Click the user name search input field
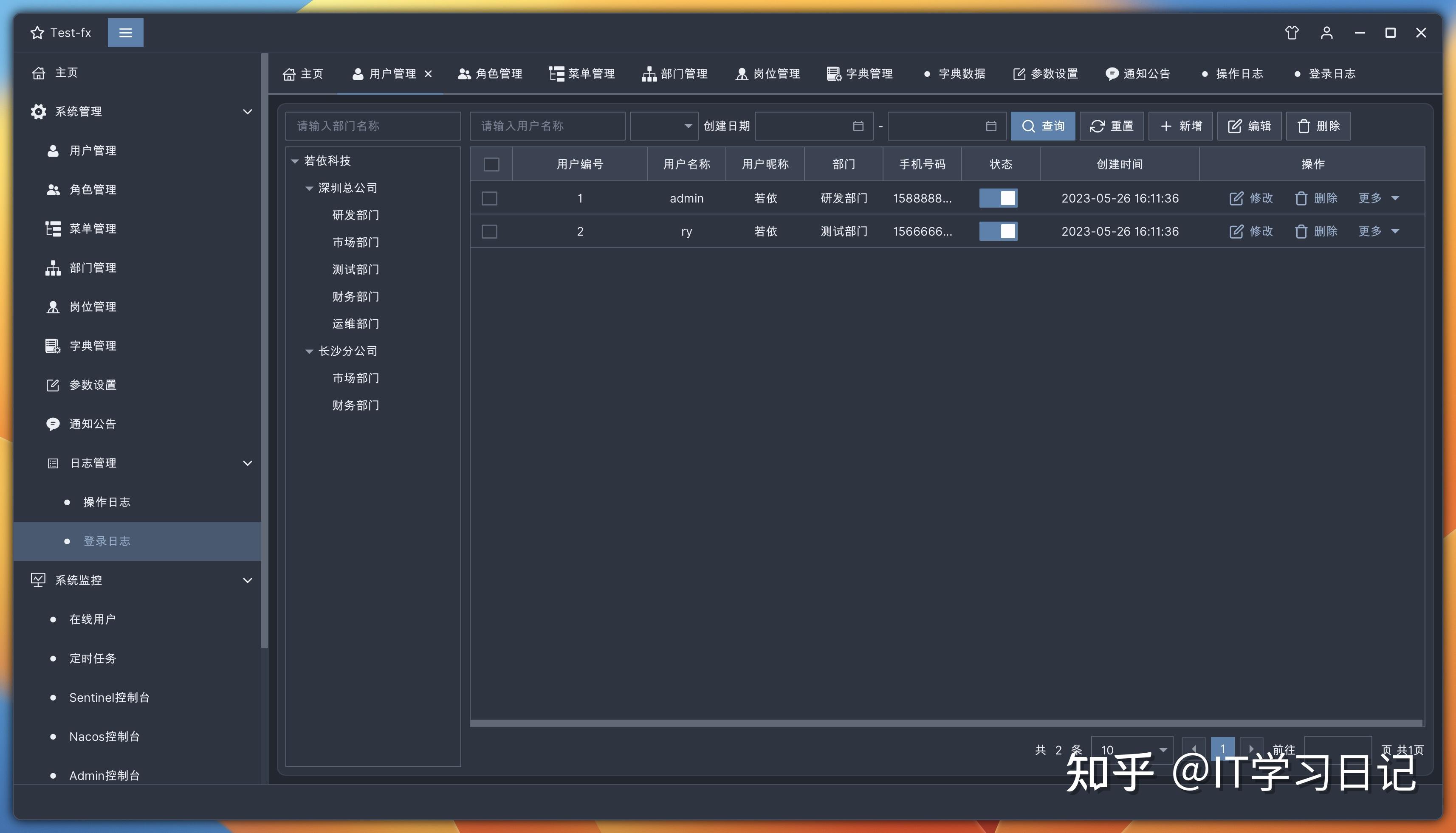Image resolution: width=1456 pixels, height=833 pixels. pyautogui.click(x=547, y=126)
